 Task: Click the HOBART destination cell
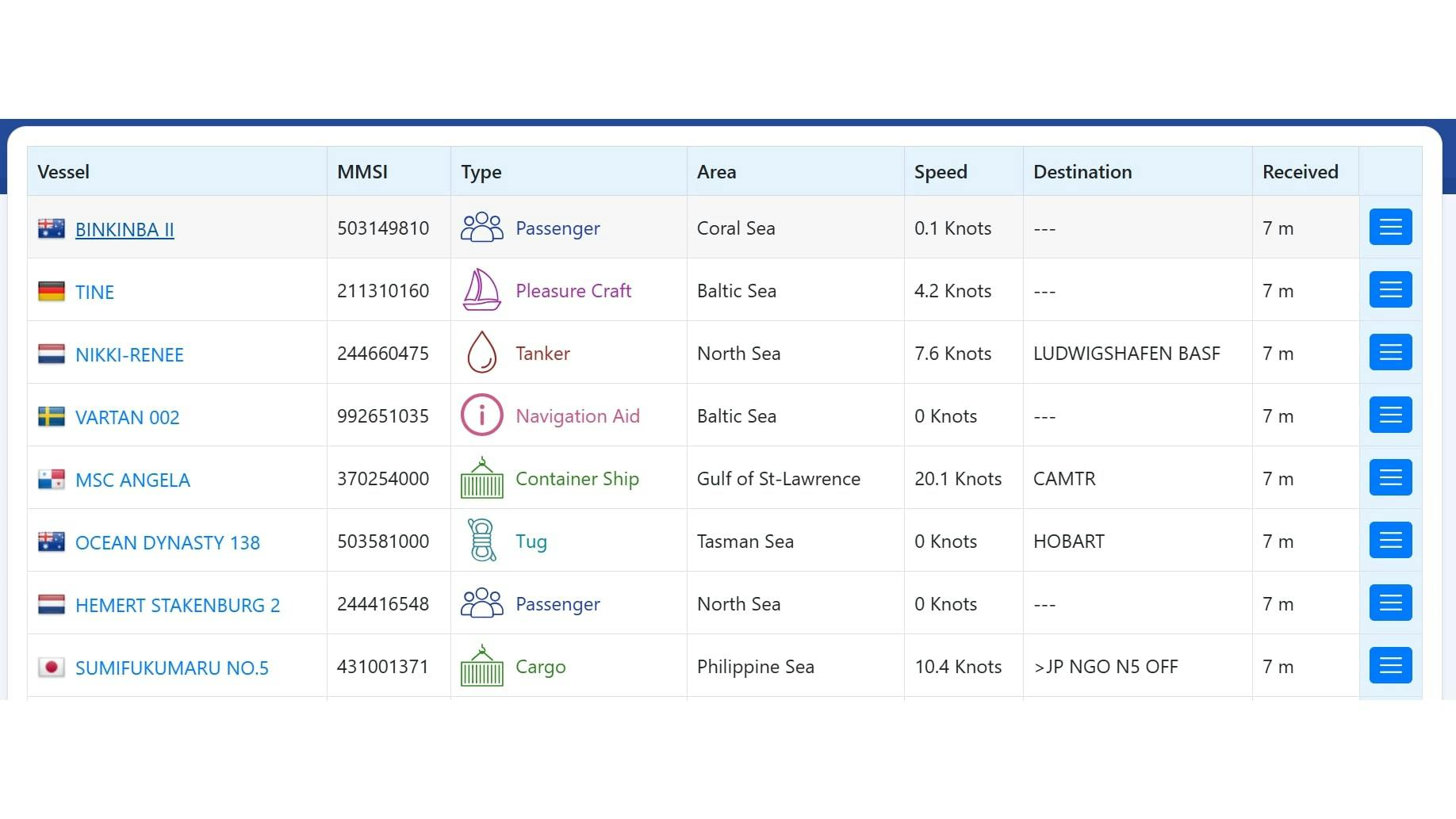click(x=1138, y=541)
